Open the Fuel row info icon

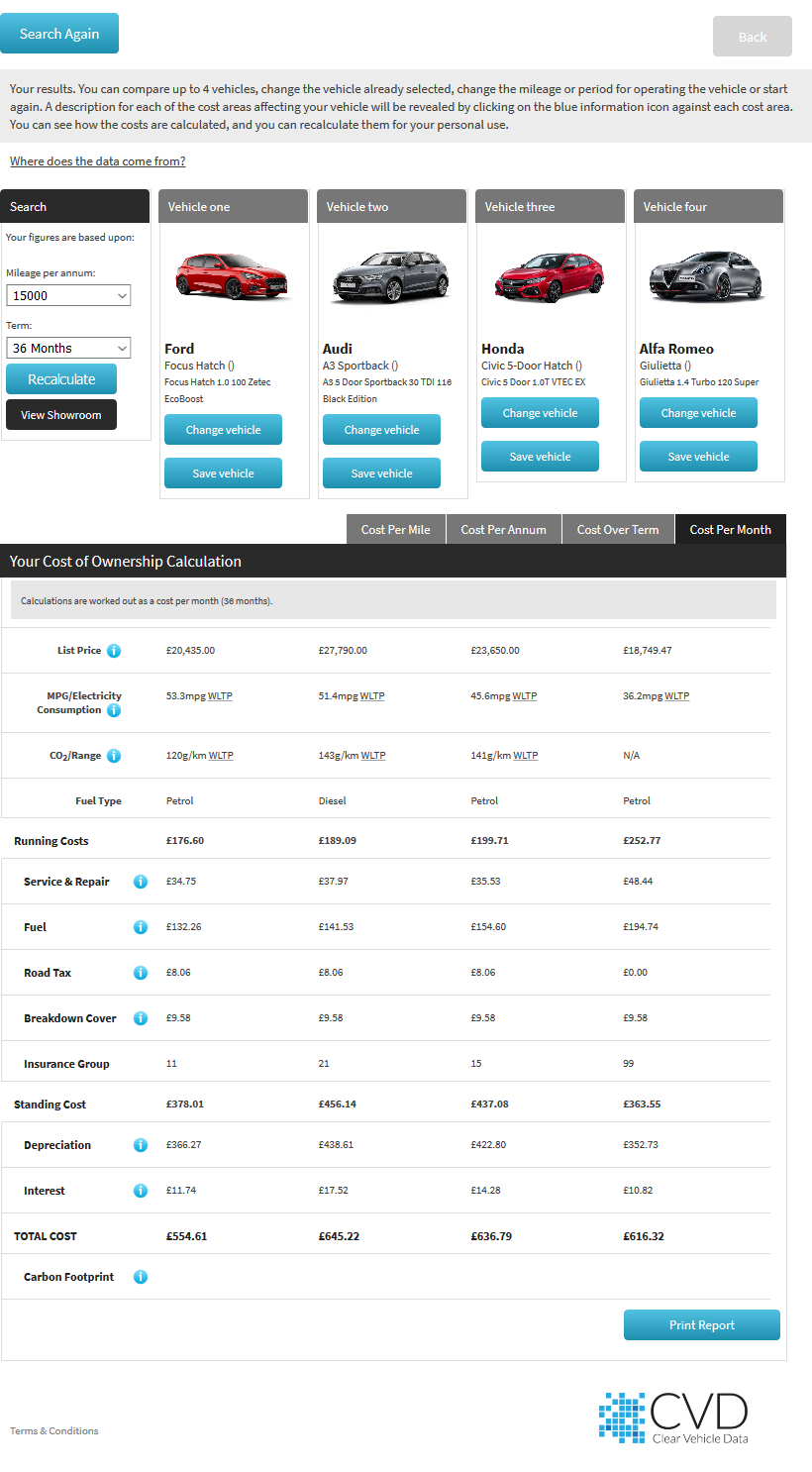[x=141, y=927]
